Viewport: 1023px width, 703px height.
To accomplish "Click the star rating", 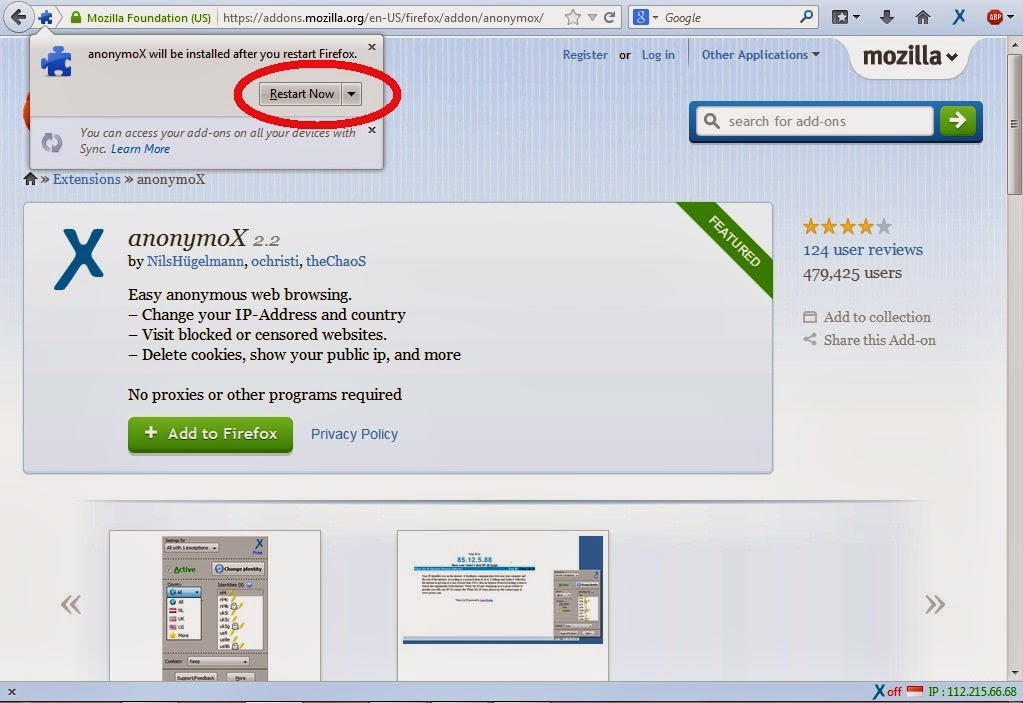I will pyautogui.click(x=847, y=227).
